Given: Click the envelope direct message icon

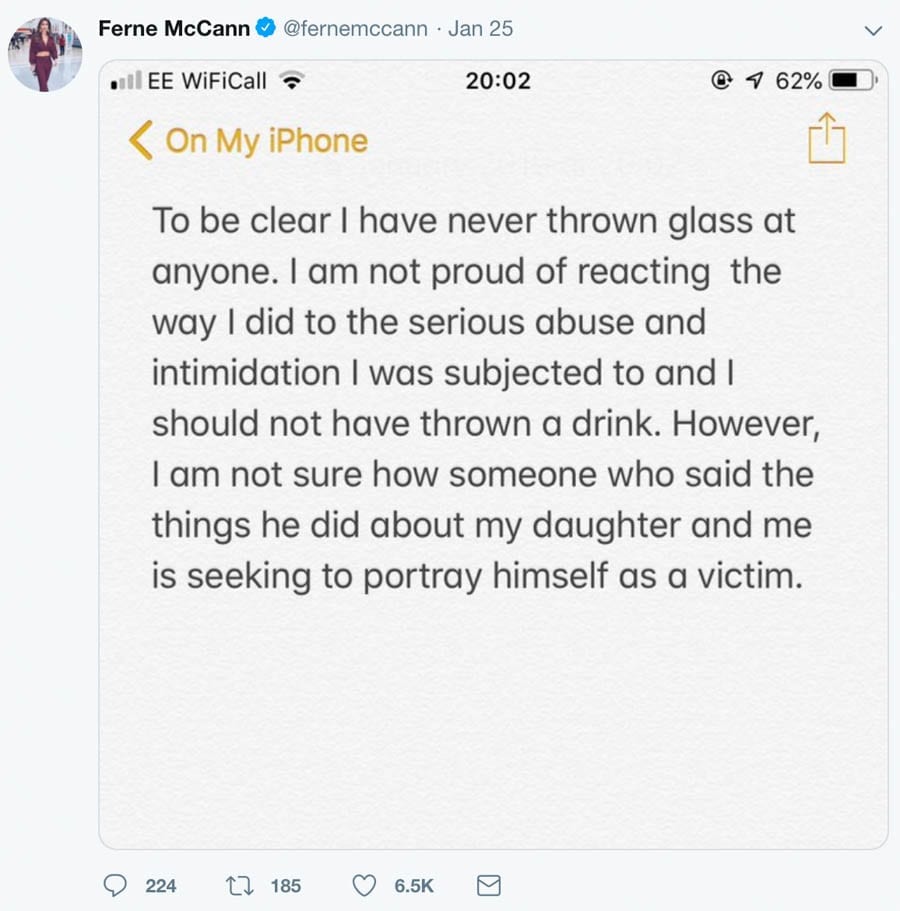Looking at the screenshot, I should 488,885.
